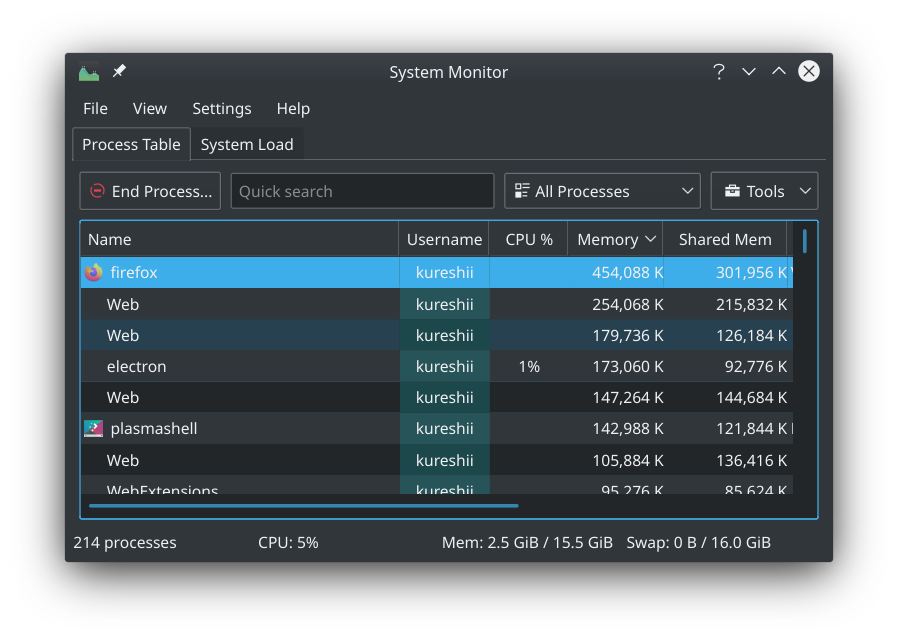The image size is (898, 639).
Task: Click kureshii username in firefox row
Action: click(444, 273)
